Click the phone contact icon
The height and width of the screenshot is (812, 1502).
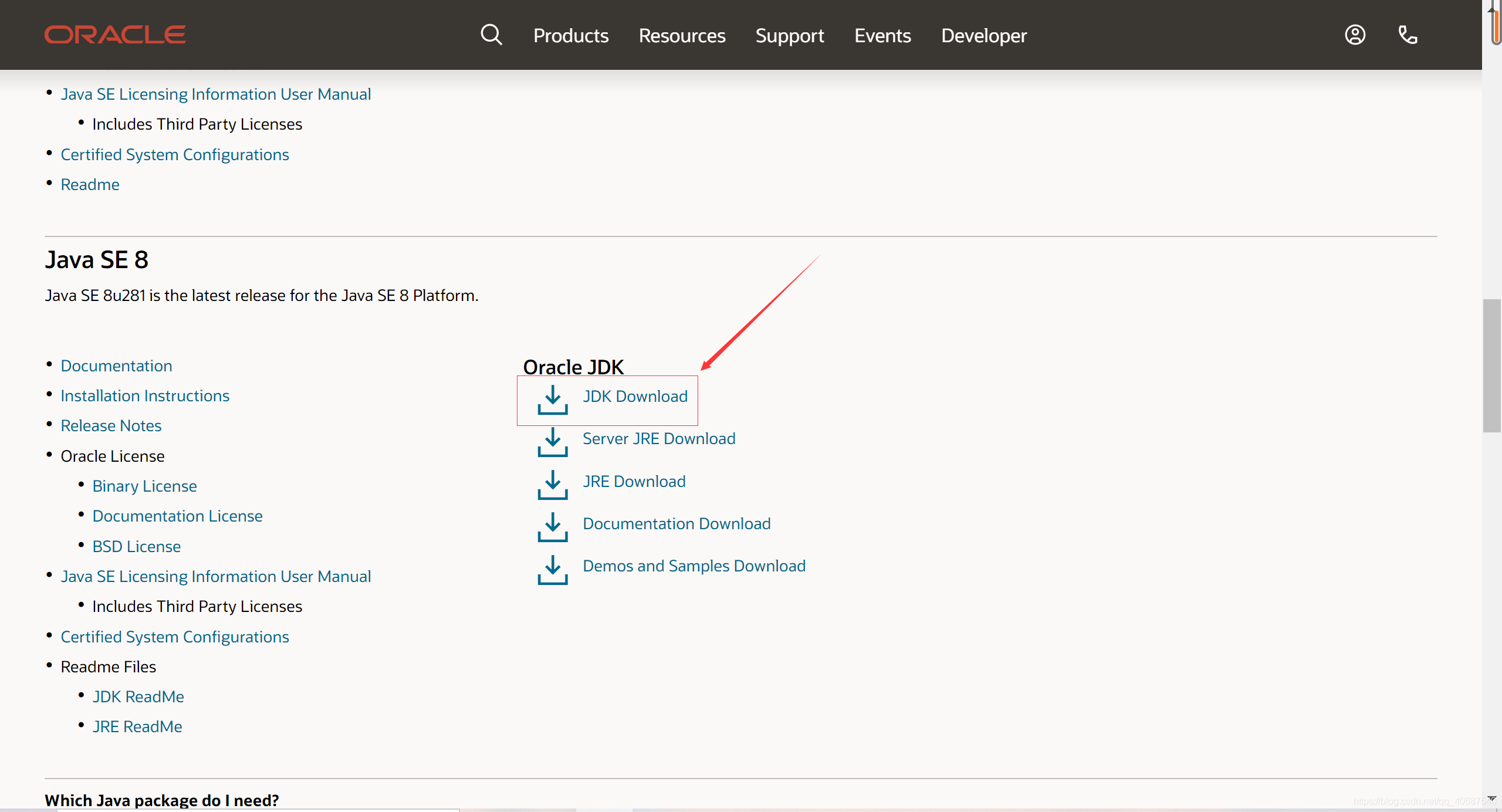(x=1408, y=35)
